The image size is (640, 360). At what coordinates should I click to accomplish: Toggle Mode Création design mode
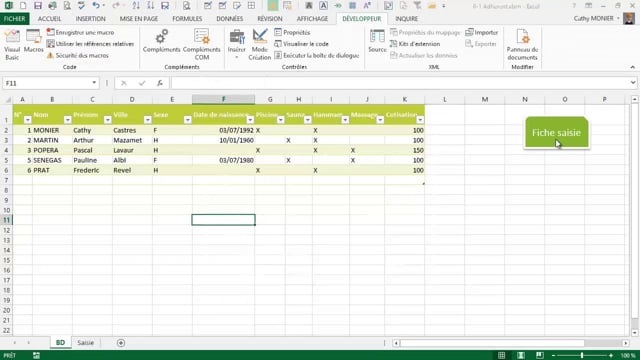(260, 45)
